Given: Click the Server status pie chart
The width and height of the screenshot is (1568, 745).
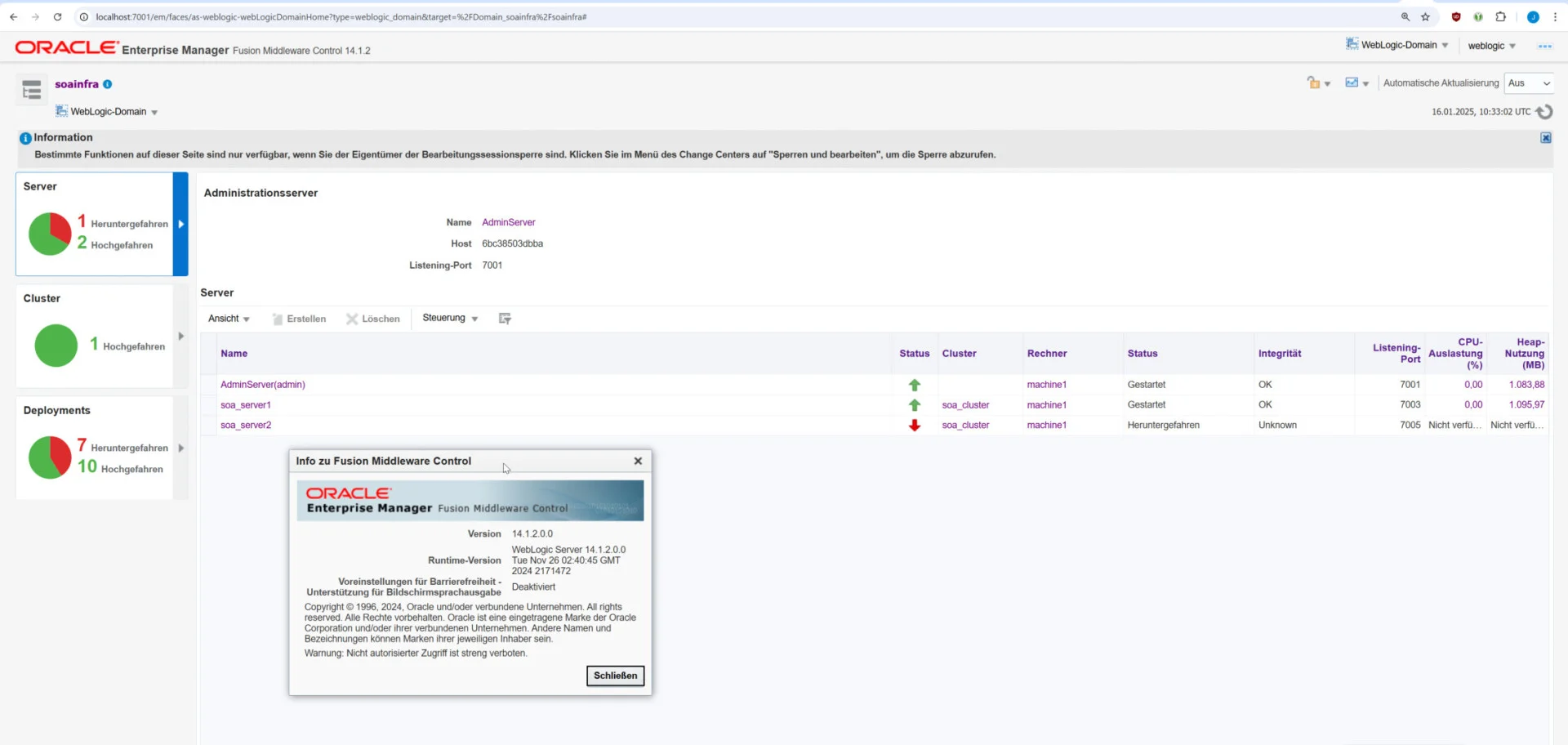Looking at the screenshot, I should pos(50,234).
